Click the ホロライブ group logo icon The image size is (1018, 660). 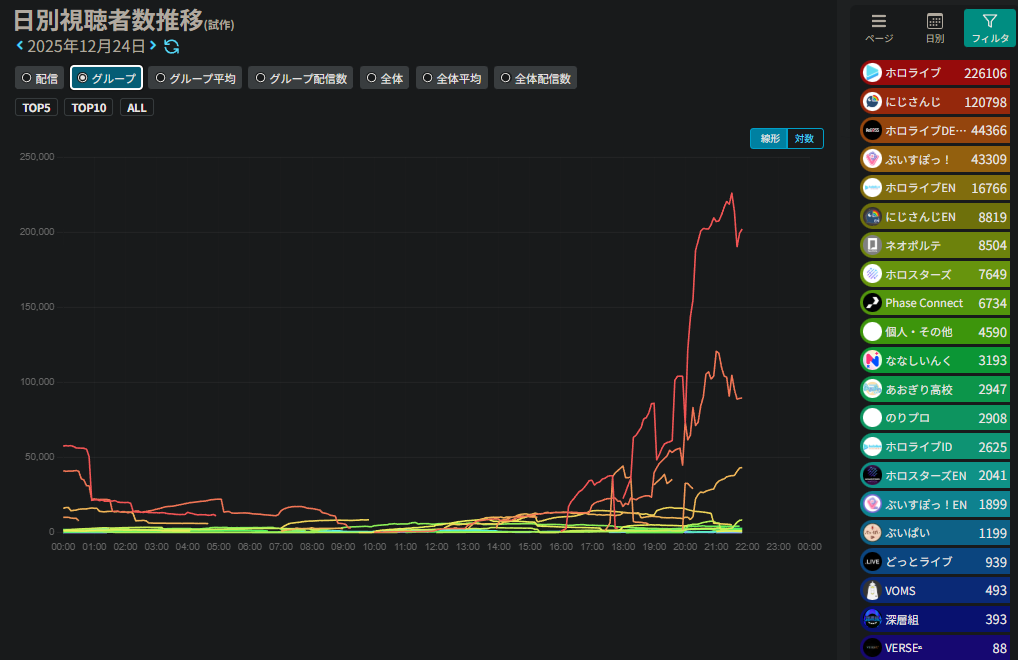(x=872, y=73)
